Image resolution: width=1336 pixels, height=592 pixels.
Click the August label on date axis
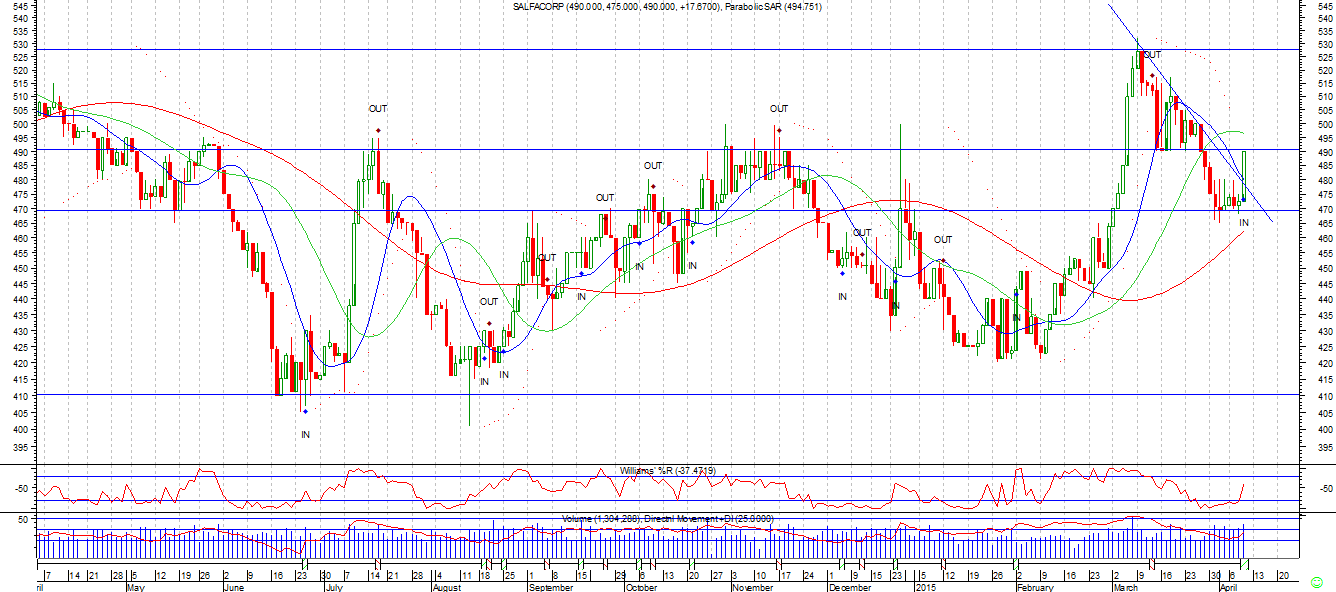coord(447,588)
